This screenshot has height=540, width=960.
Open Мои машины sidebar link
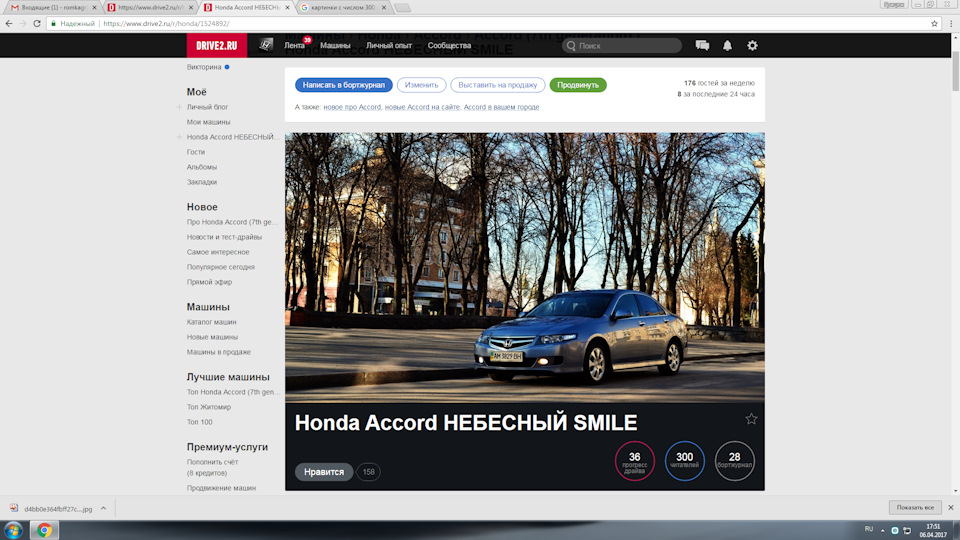(x=208, y=122)
